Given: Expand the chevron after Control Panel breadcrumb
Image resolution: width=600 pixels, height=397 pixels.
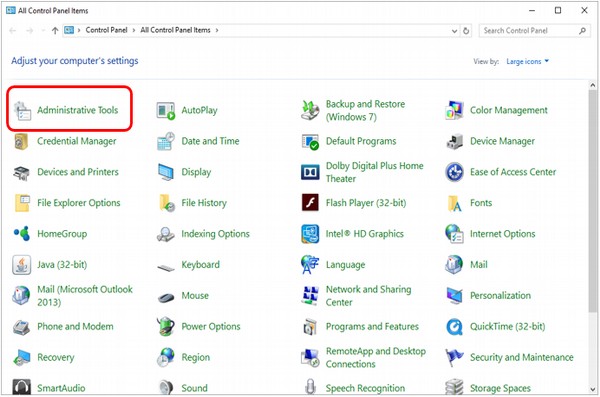Looking at the screenshot, I should pos(134,30).
